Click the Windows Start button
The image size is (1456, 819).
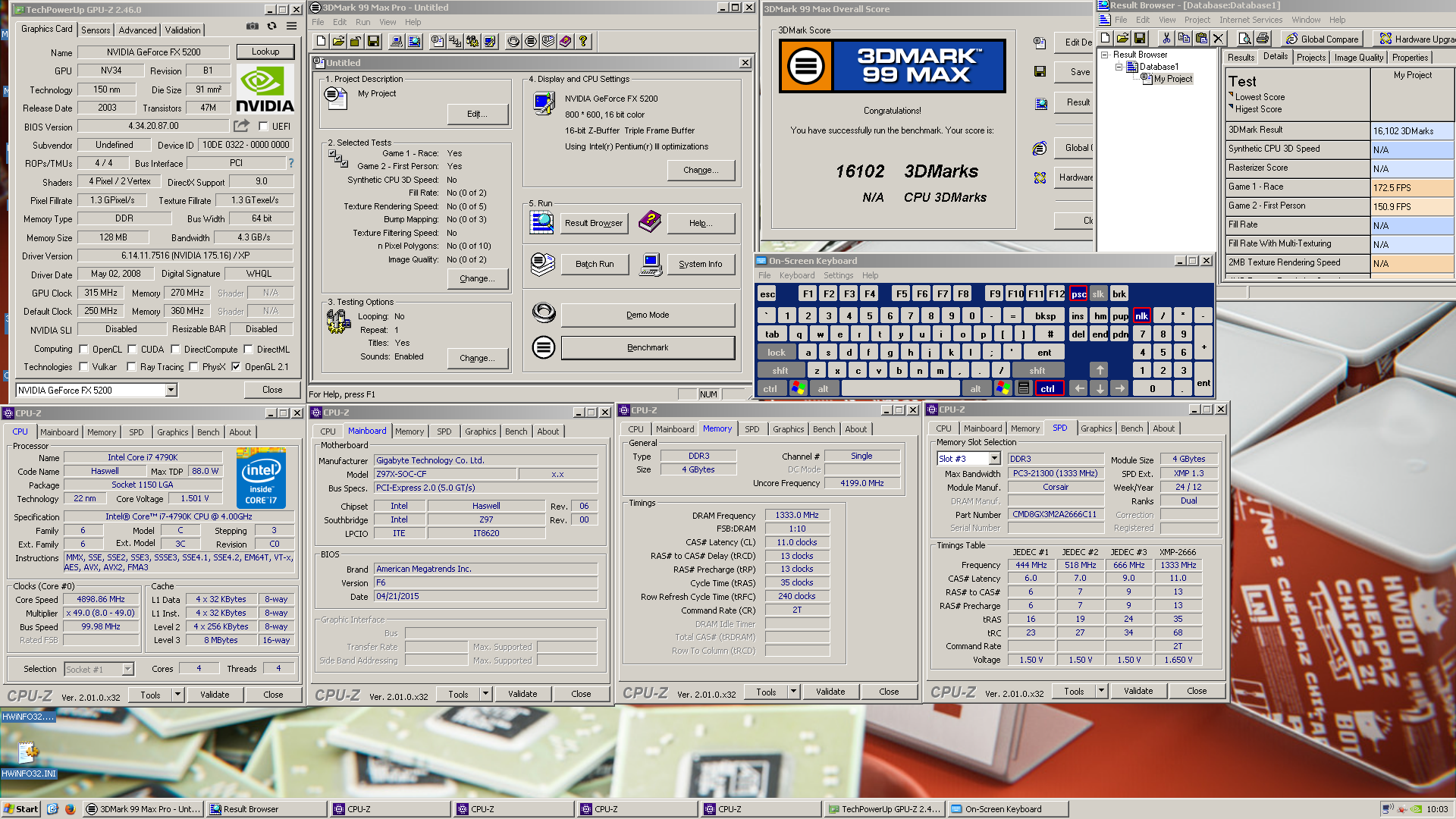click(x=20, y=809)
